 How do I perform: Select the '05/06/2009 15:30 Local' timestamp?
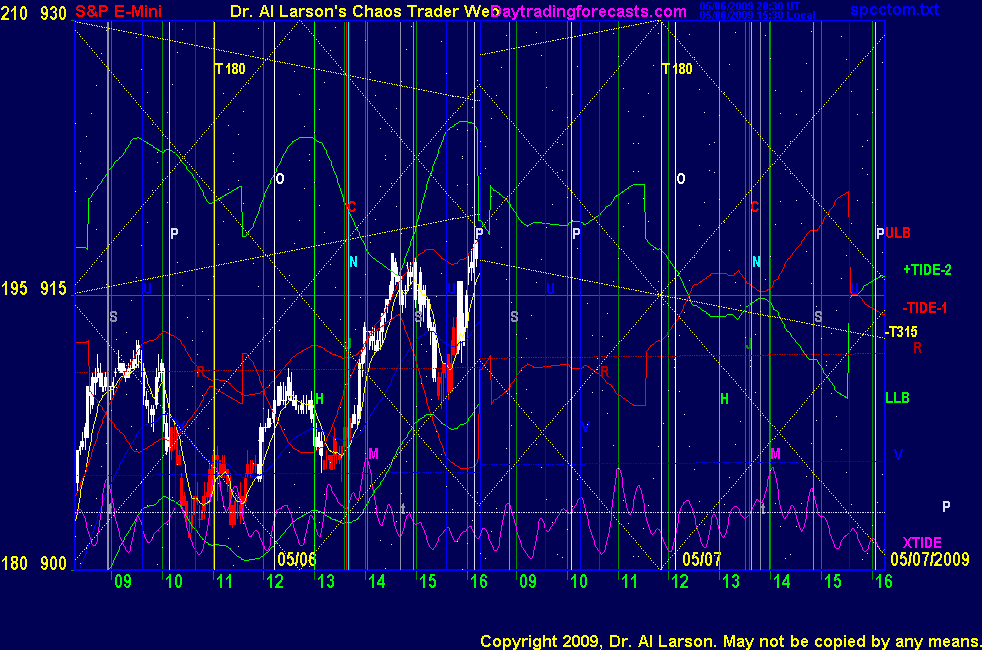pyautogui.click(x=757, y=15)
